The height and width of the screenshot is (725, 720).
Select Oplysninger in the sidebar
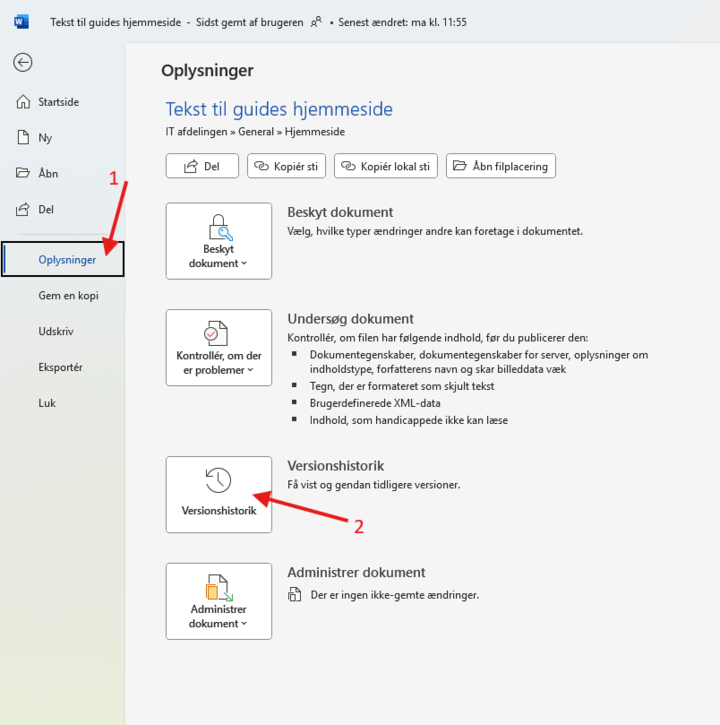(x=67, y=260)
